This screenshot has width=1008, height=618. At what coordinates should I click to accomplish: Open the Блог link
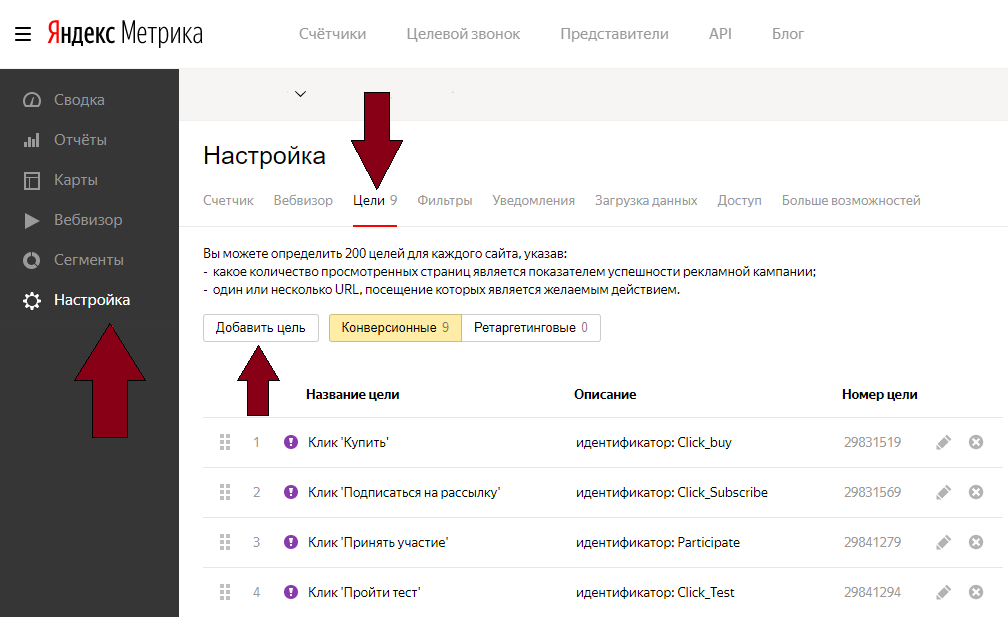[788, 34]
